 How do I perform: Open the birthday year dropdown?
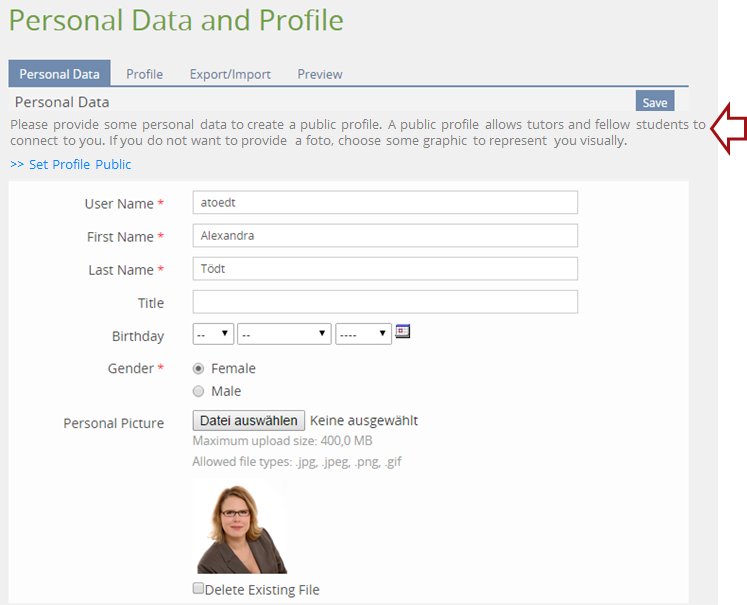(x=363, y=334)
